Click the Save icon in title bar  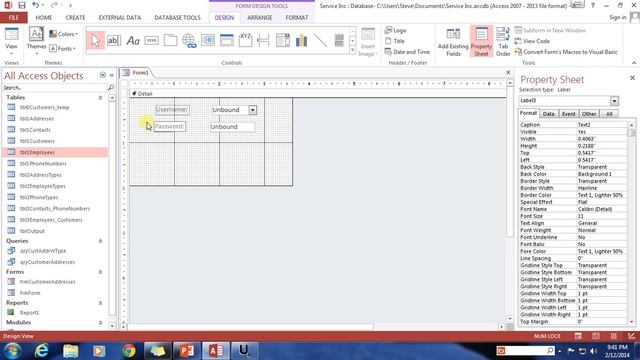(x=22, y=5)
